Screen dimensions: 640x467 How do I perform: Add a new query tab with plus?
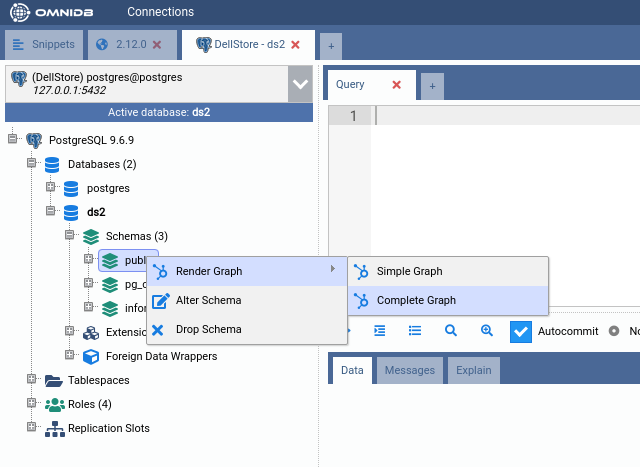[x=433, y=87]
